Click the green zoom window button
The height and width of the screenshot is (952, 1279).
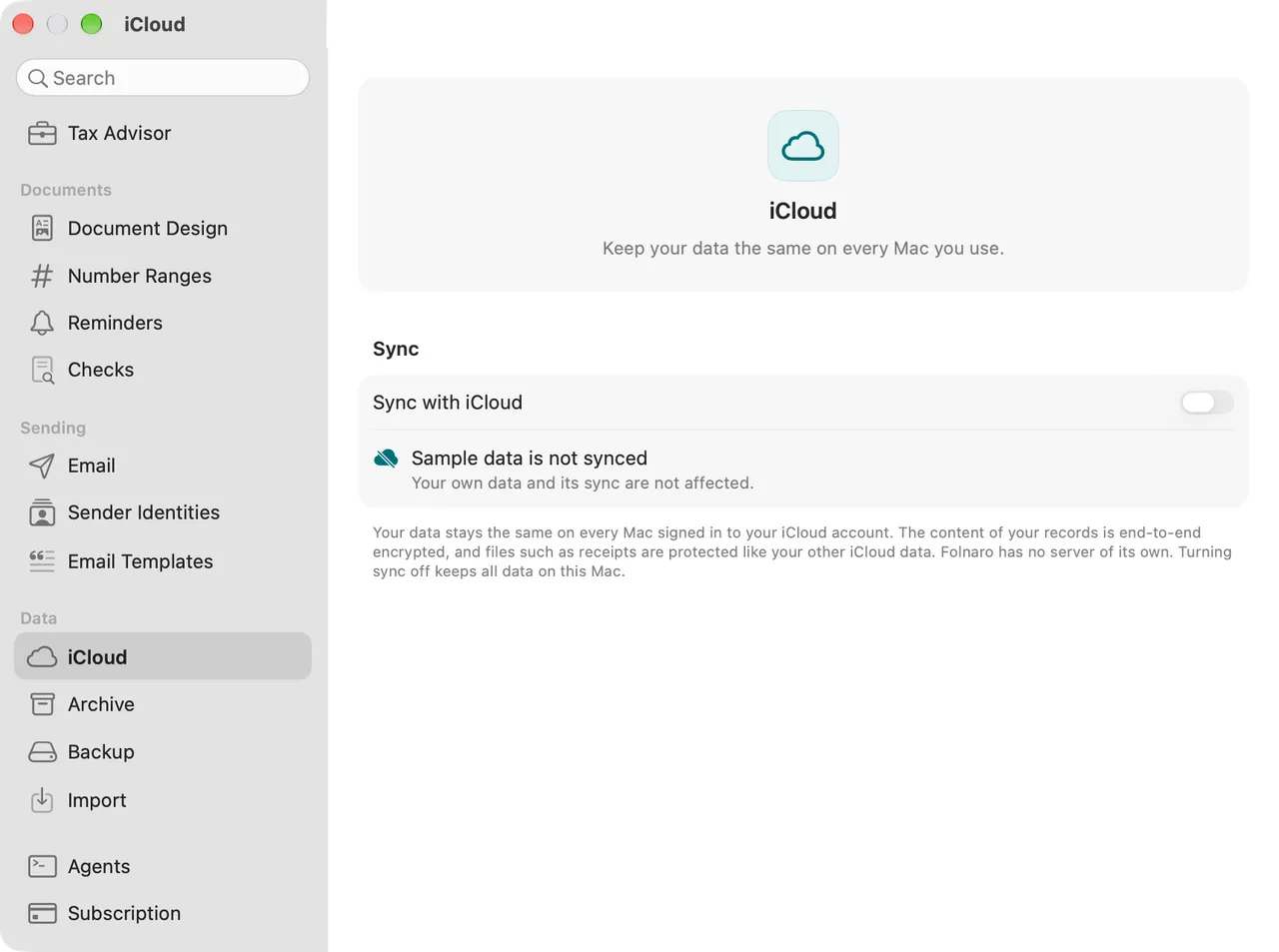(91, 24)
